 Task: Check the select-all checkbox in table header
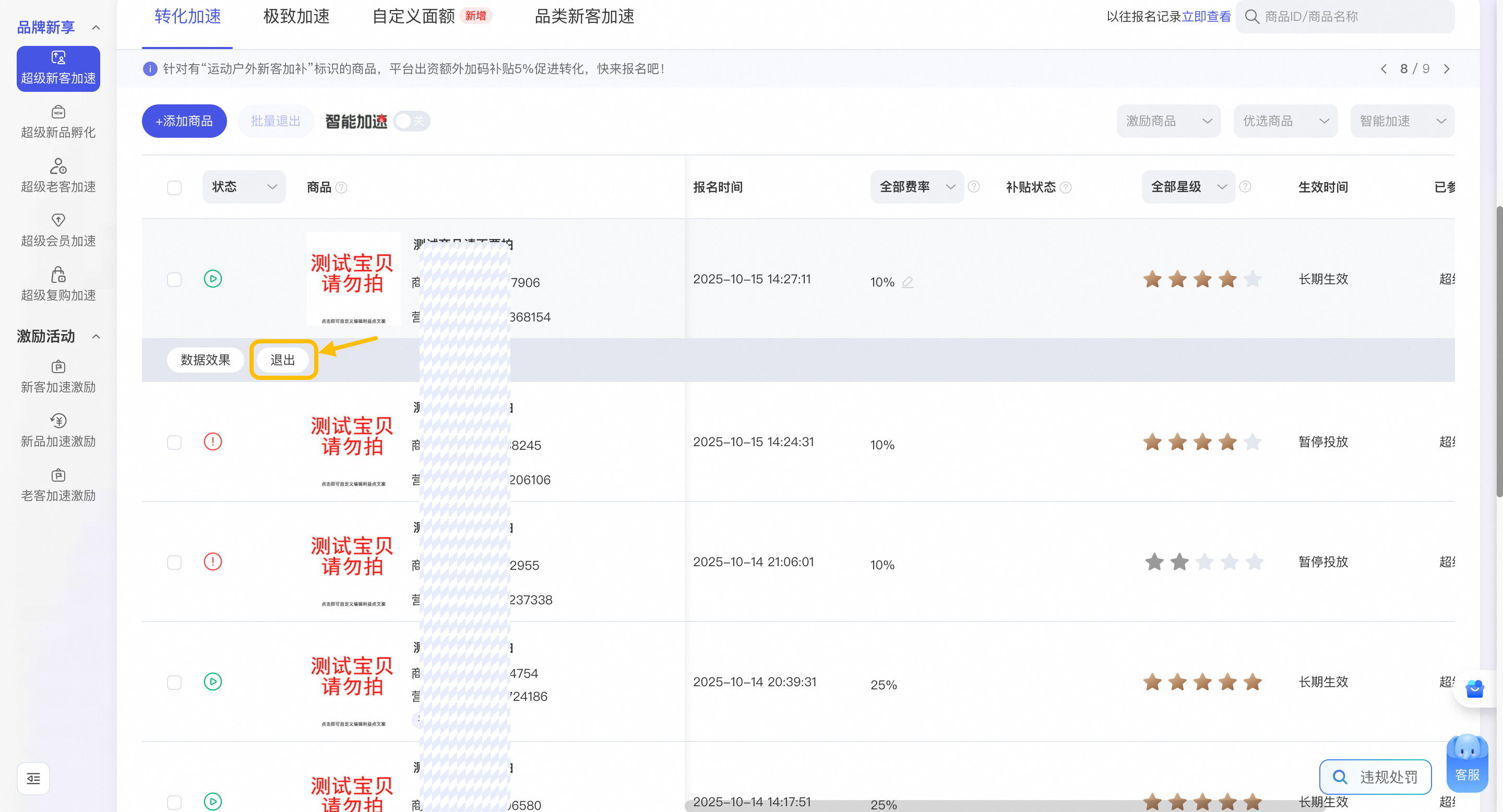coord(174,188)
